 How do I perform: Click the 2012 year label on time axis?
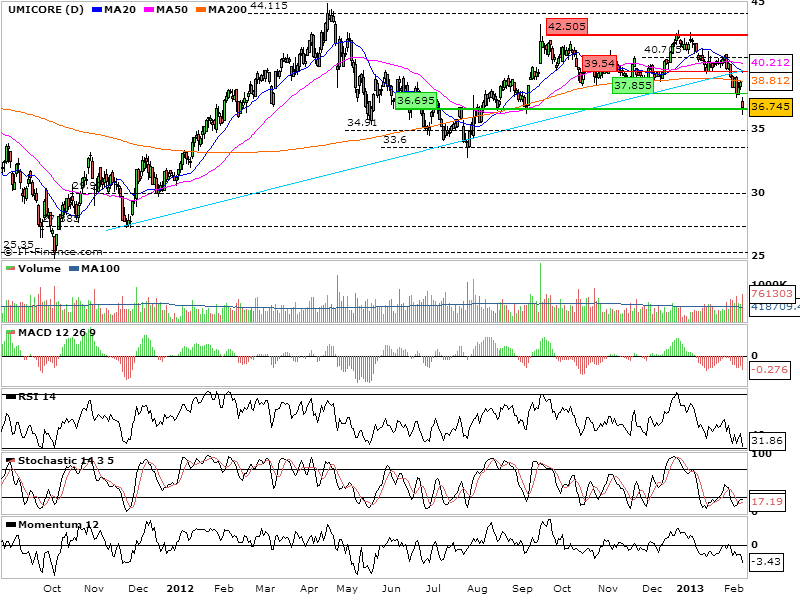point(180,589)
